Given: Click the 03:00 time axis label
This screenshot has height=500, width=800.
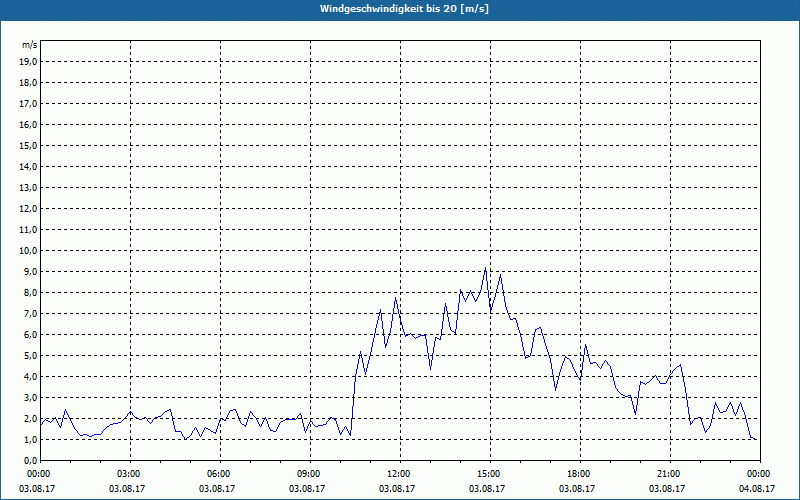Looking at the screenshot, I should click(x=131, y=474).
